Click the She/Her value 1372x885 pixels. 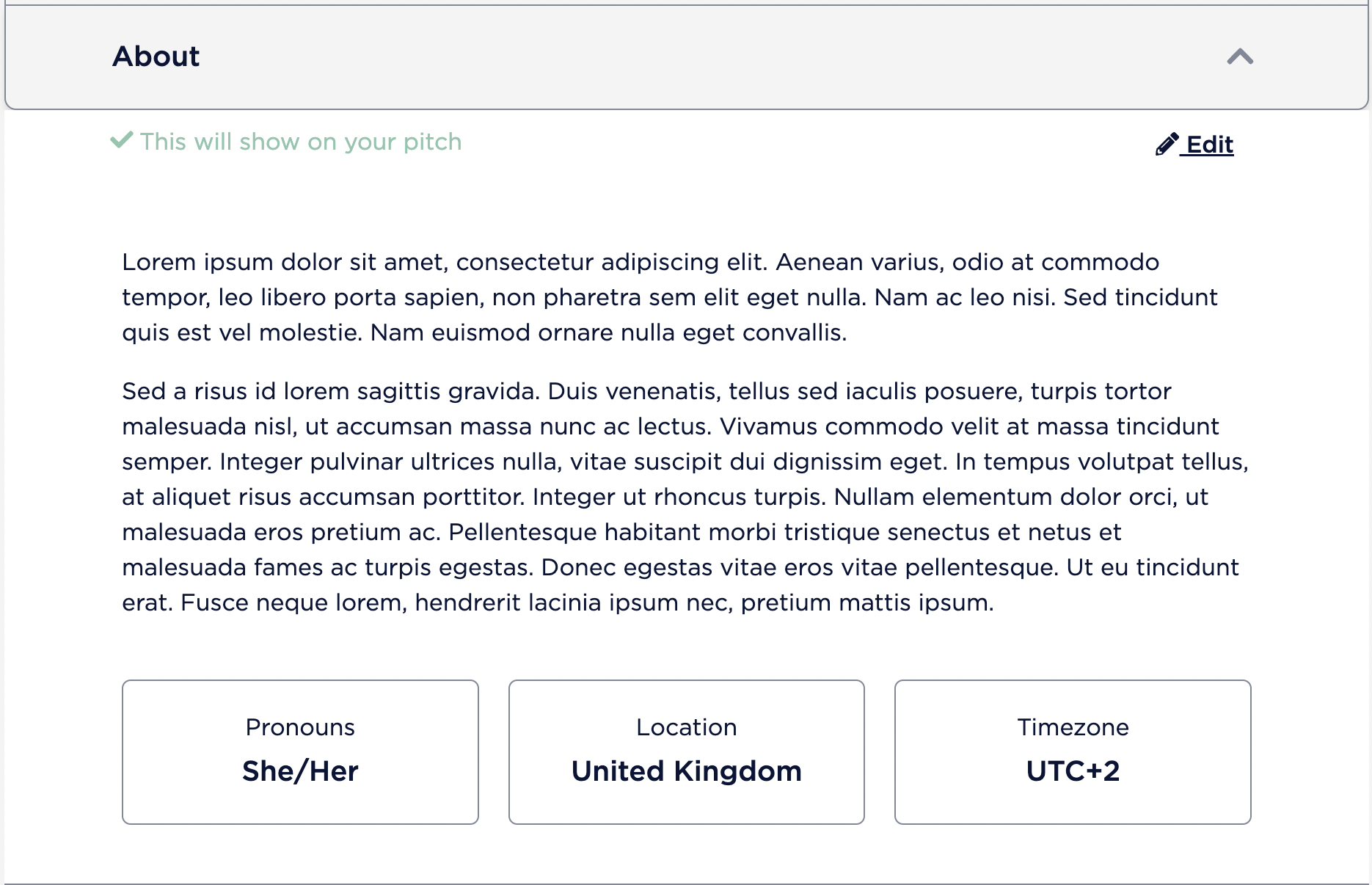[x=300, y=771]
